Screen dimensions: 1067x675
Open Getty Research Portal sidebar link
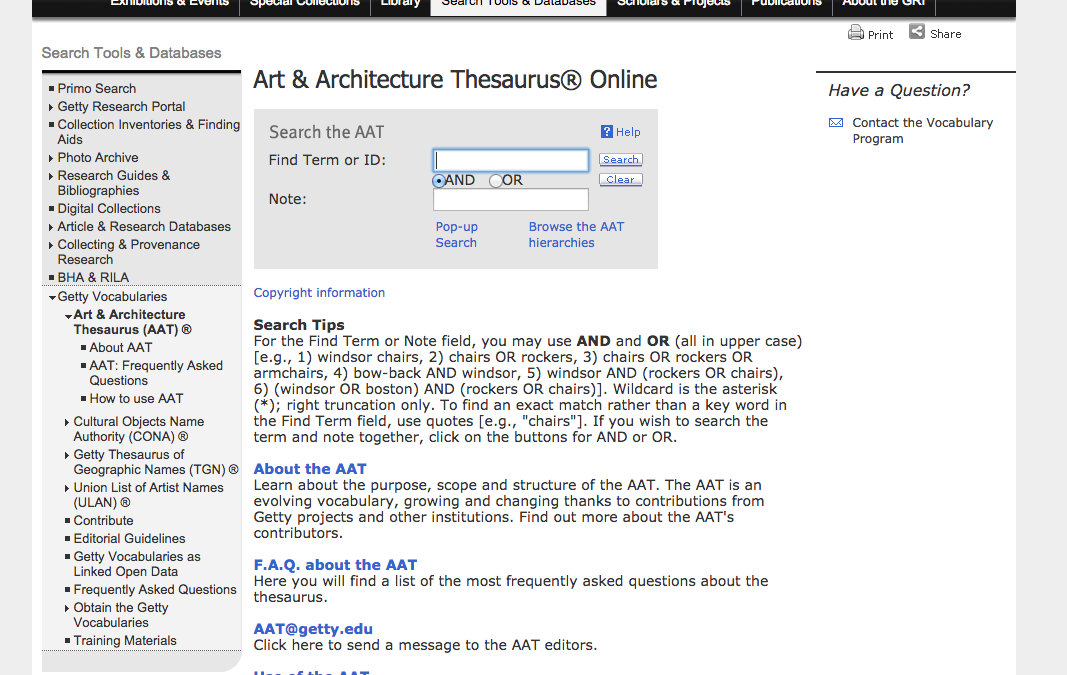pyautogui.click(x=121, y=107)
